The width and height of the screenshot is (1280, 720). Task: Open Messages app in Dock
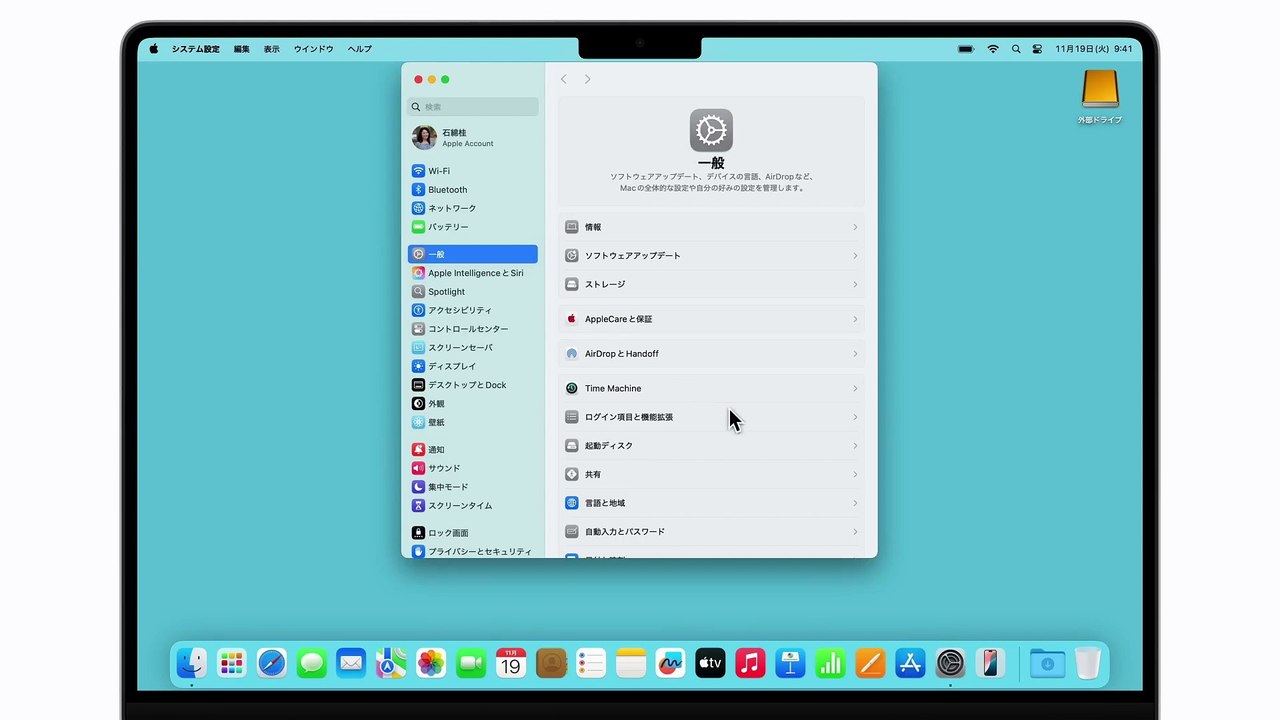[x=312, y=663]
